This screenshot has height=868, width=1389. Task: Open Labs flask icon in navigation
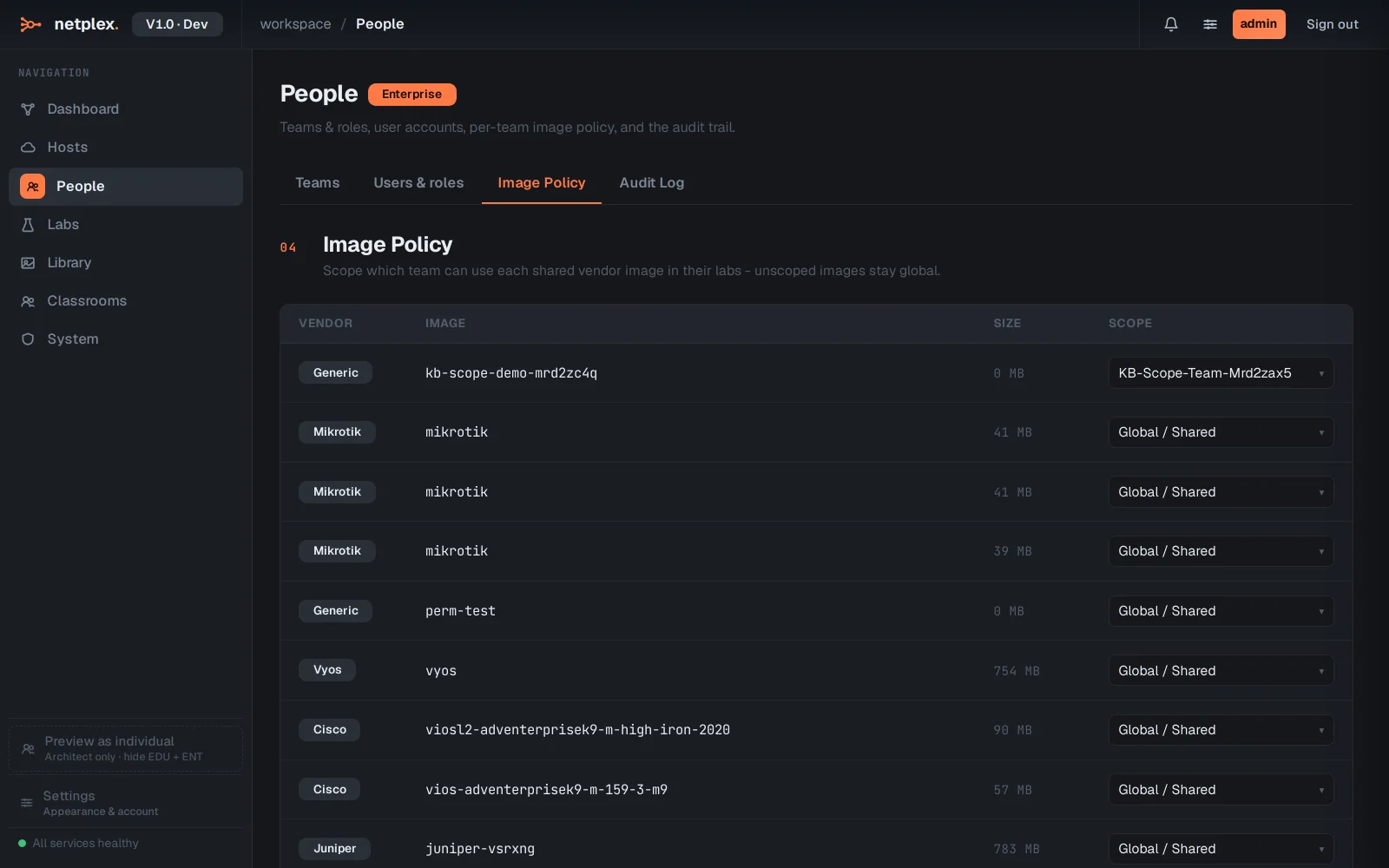click(28, 225)
